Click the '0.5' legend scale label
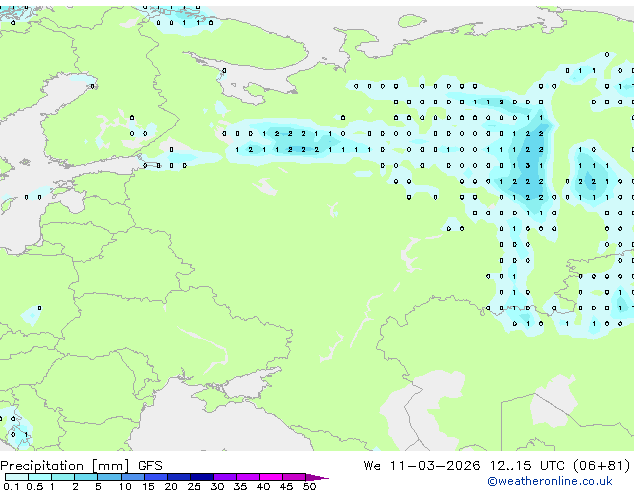Viewport: 634px width, 490px height. pos(35,486)
